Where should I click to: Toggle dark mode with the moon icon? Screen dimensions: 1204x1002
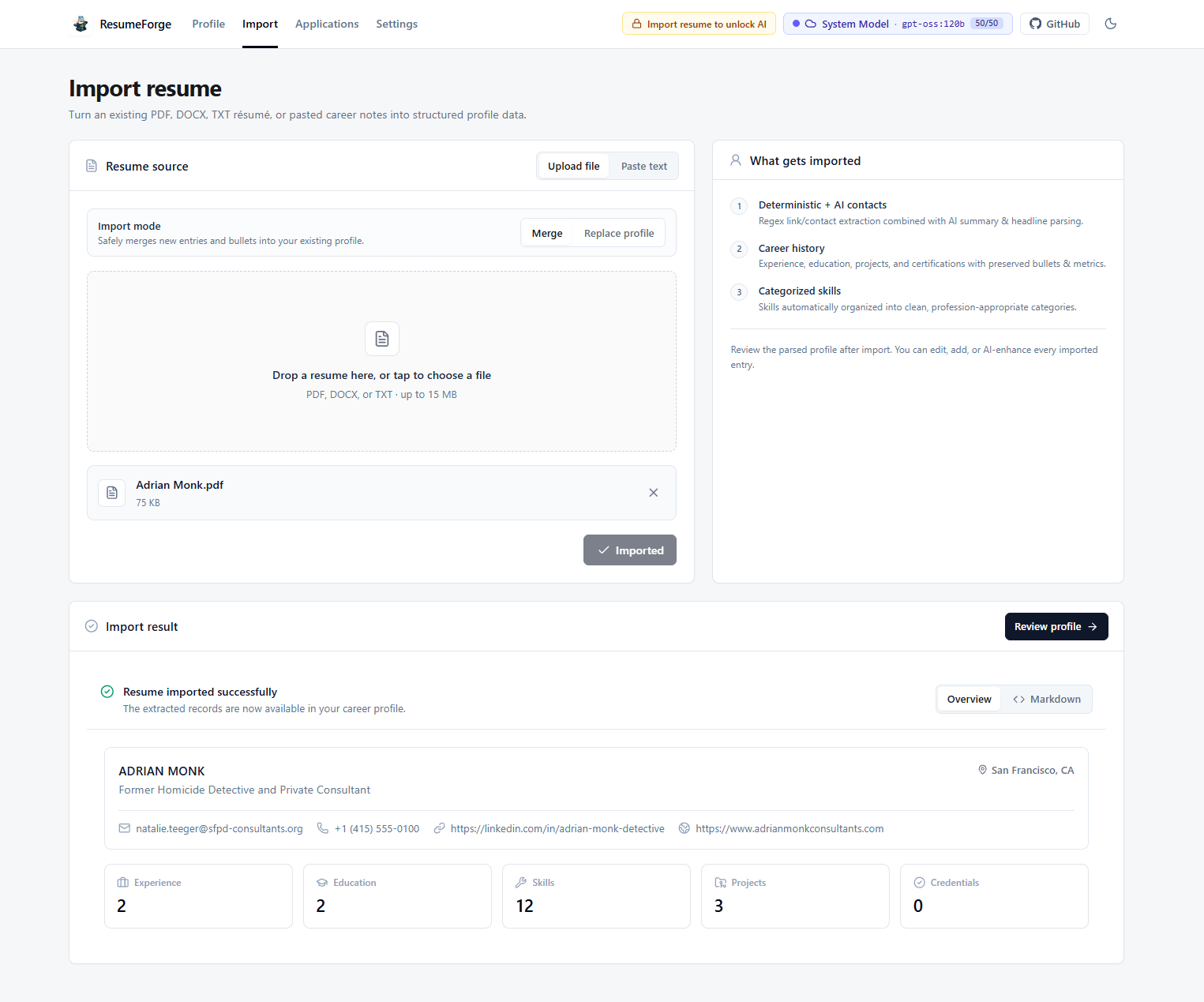pyautogui.click(x=1111, y=24)
